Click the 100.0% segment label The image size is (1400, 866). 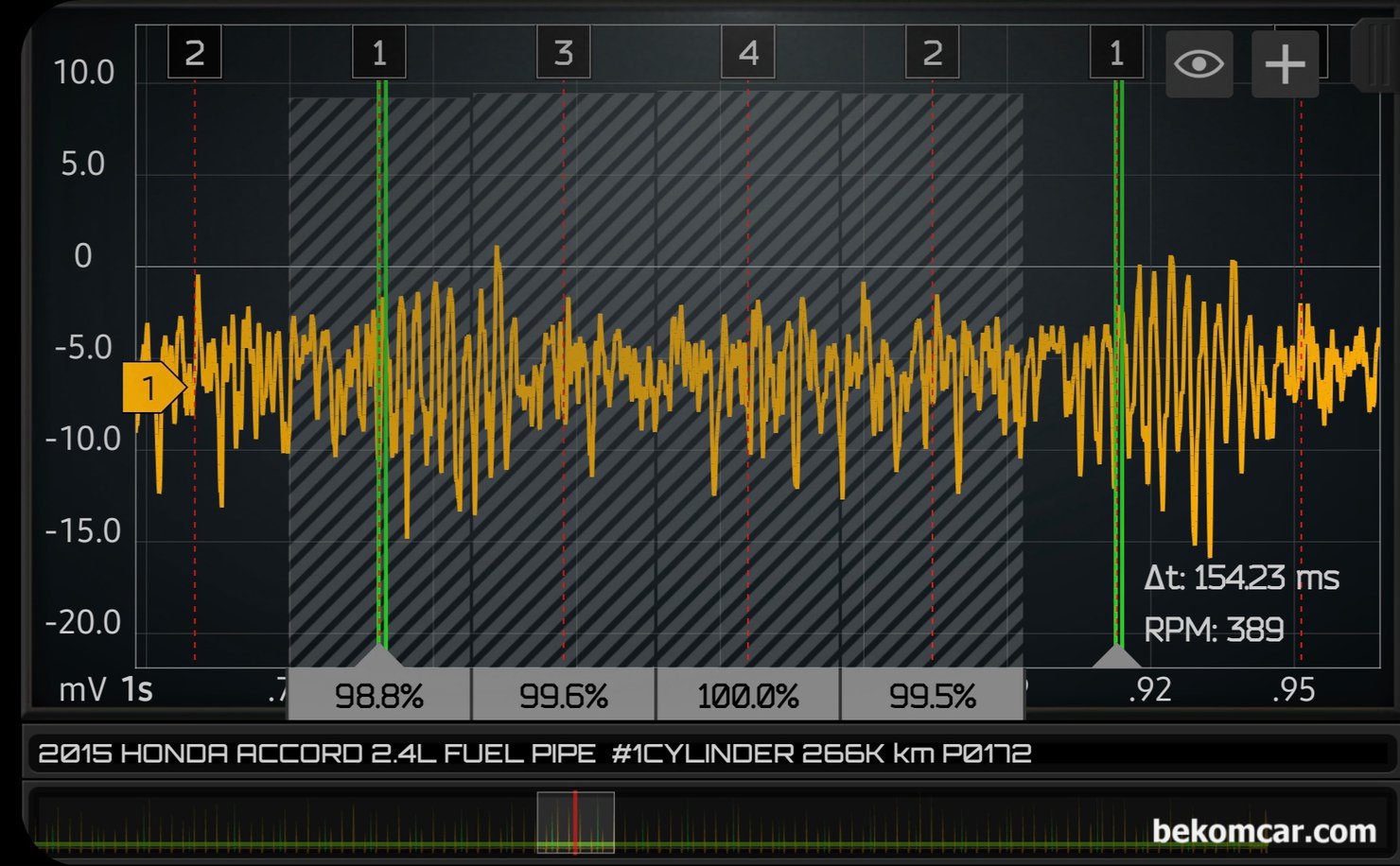click(x=747, y=696)
